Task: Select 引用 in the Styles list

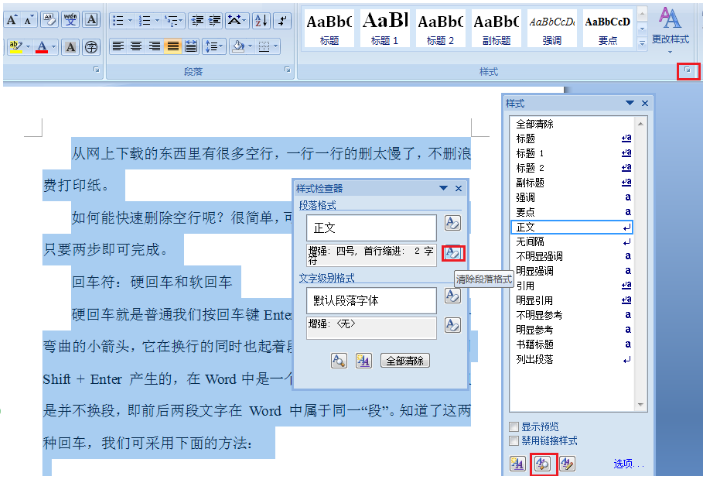Action: coord(571,286)
